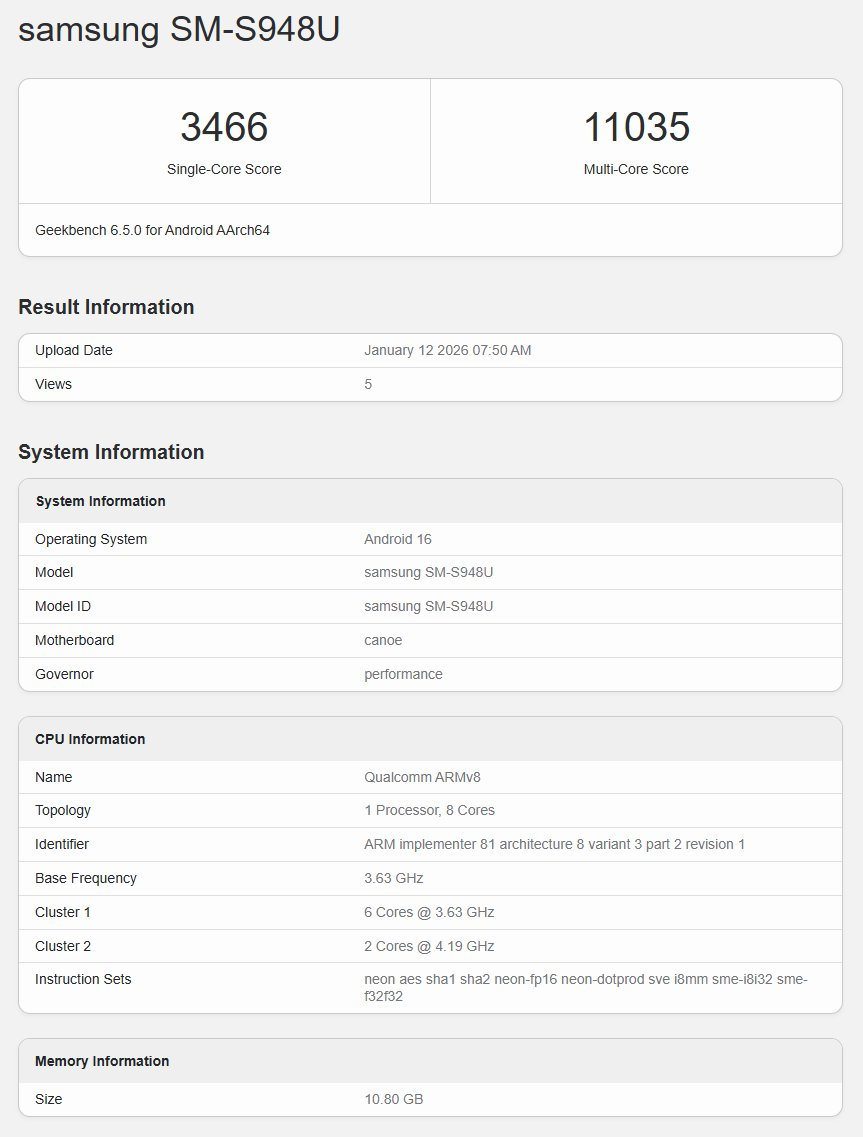Screen dimensions: 863x1137
Task: Click the Model value samsung SM-S948U
Action: 428,572
